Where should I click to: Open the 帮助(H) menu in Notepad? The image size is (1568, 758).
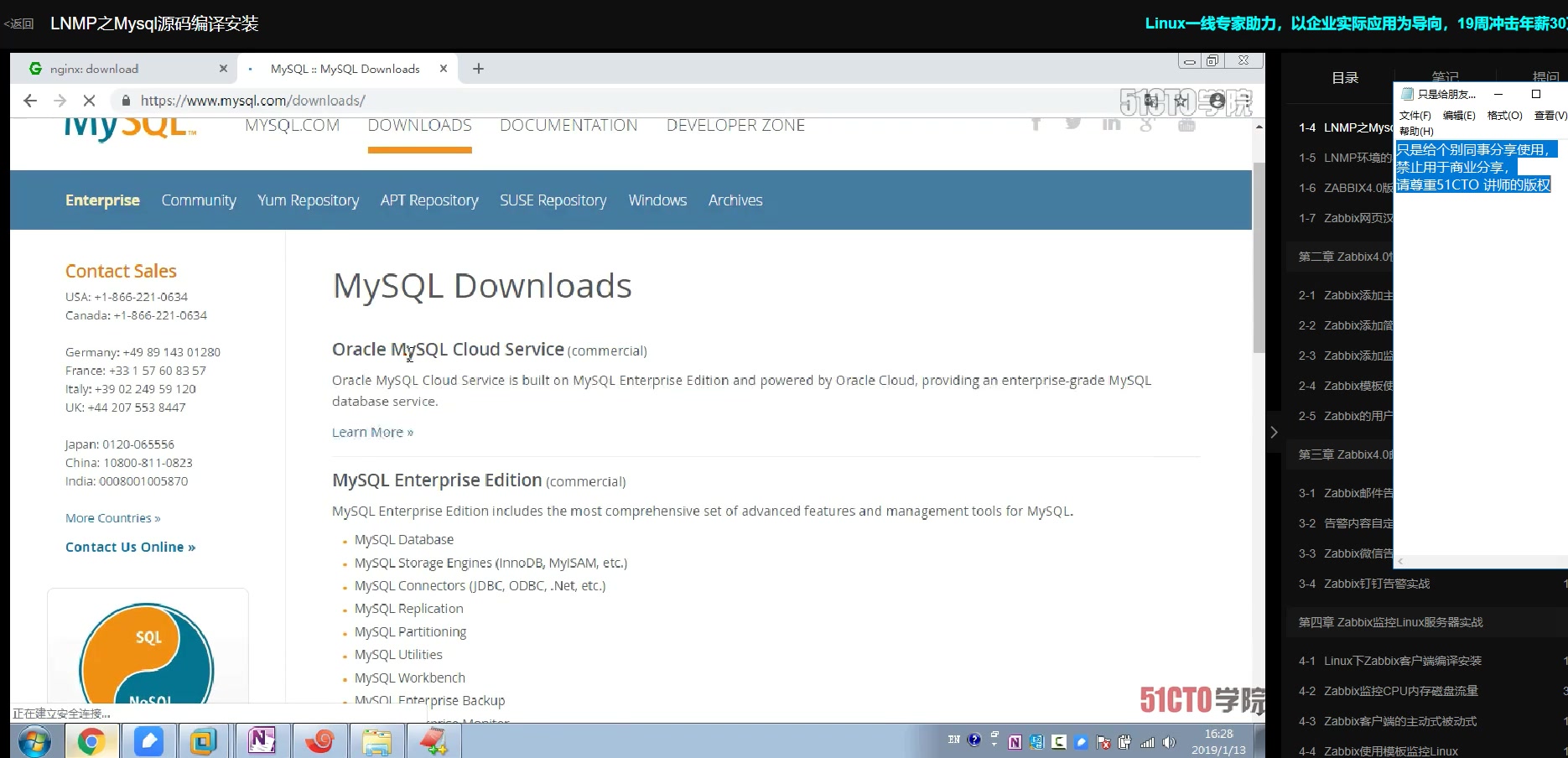point(1416,131)
